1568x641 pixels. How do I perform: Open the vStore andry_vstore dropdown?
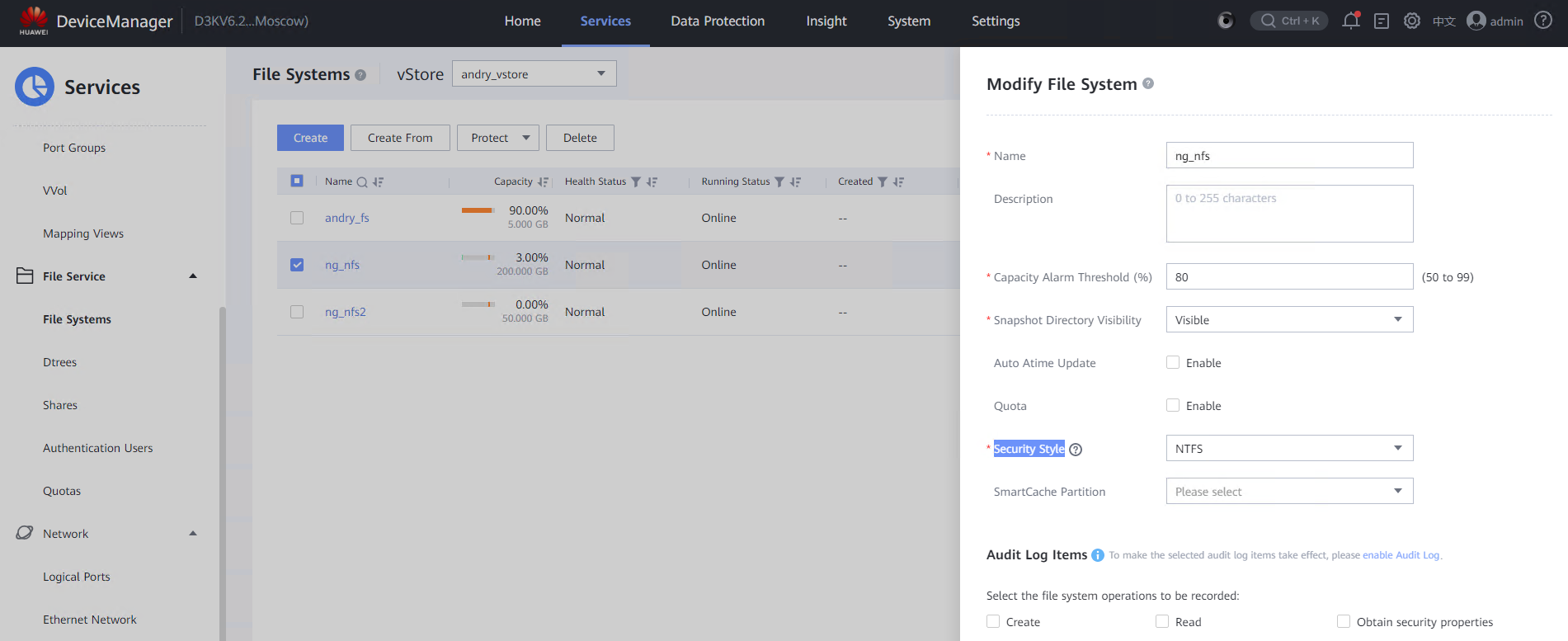[534, 74]
